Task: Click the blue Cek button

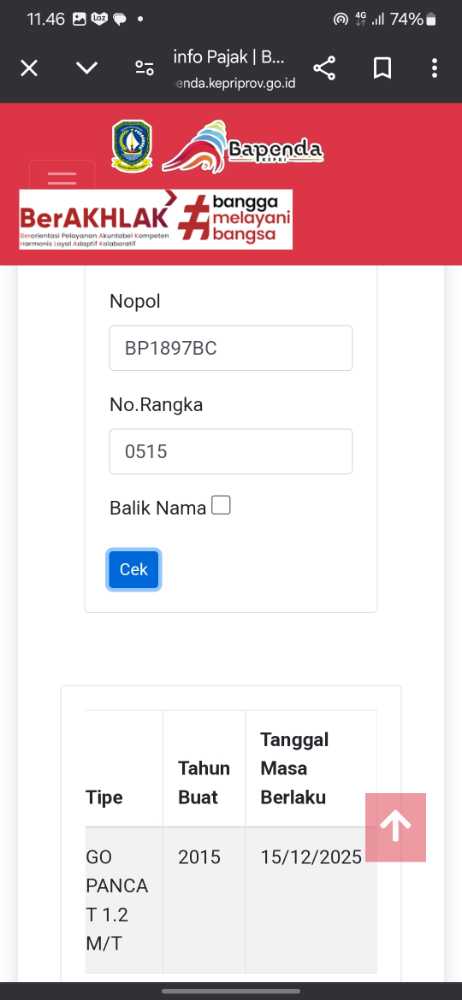Action: tap(133, 570)
